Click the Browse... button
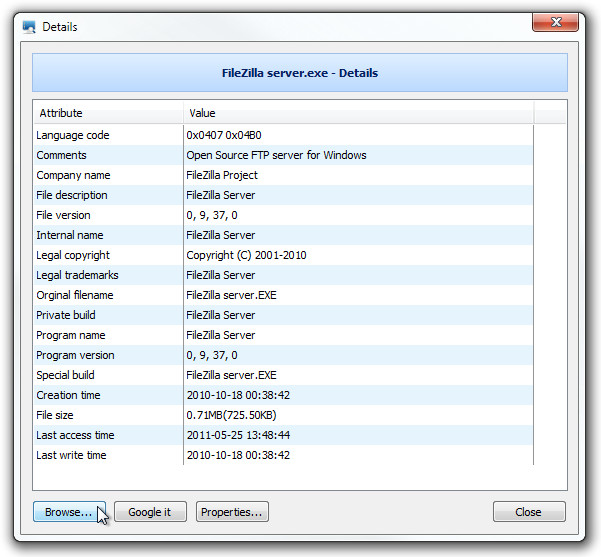Viewport: 601px width, 557px height. 69,511
